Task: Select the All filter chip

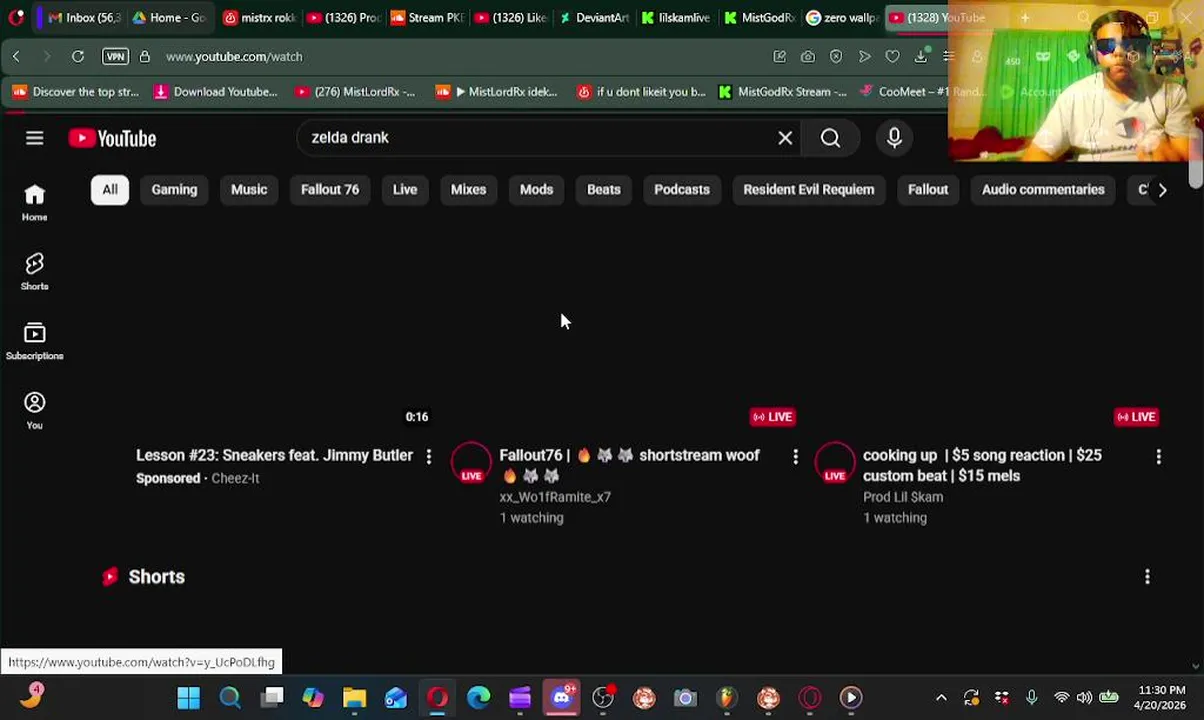Action: click(x=110, y=190)
